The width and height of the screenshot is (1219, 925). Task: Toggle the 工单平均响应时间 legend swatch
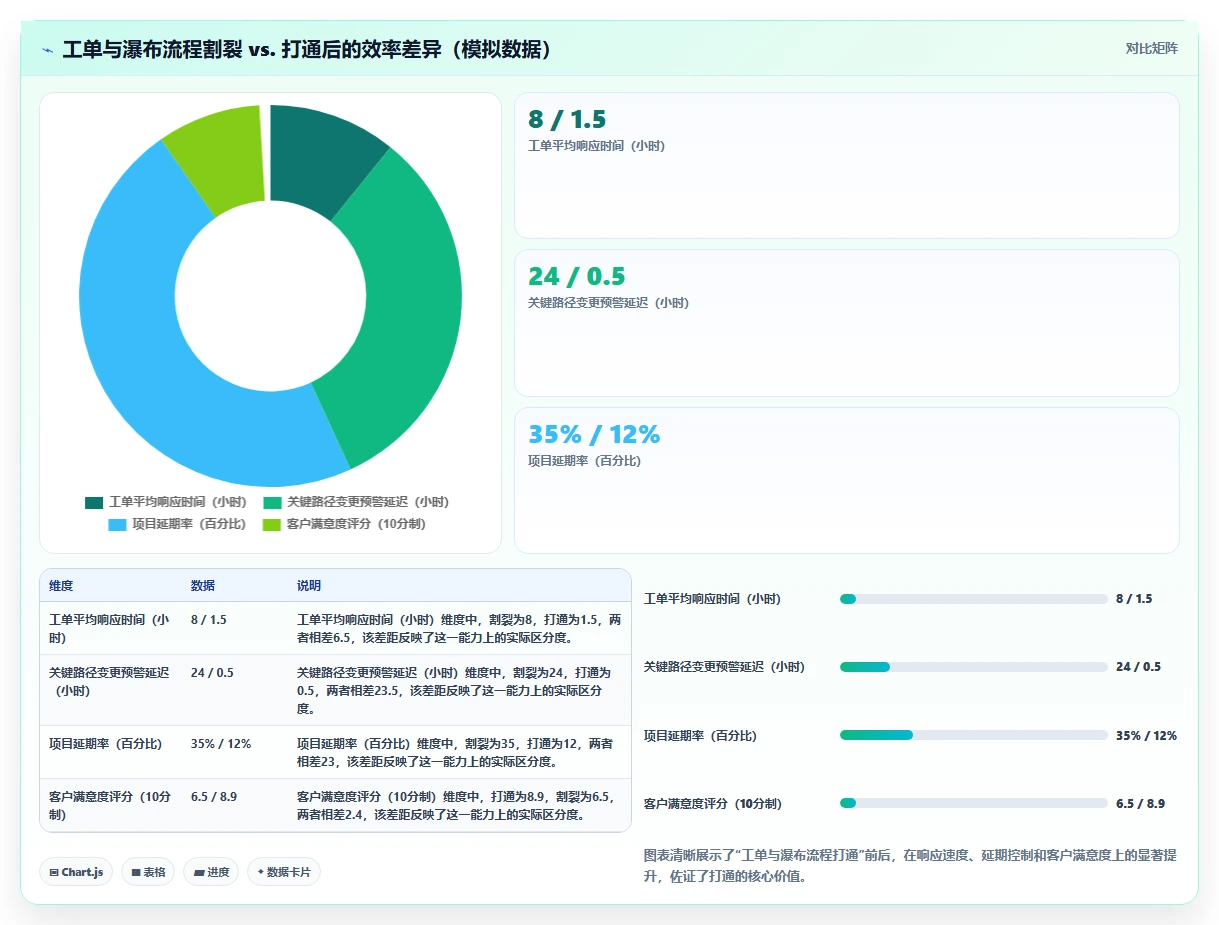94,502
